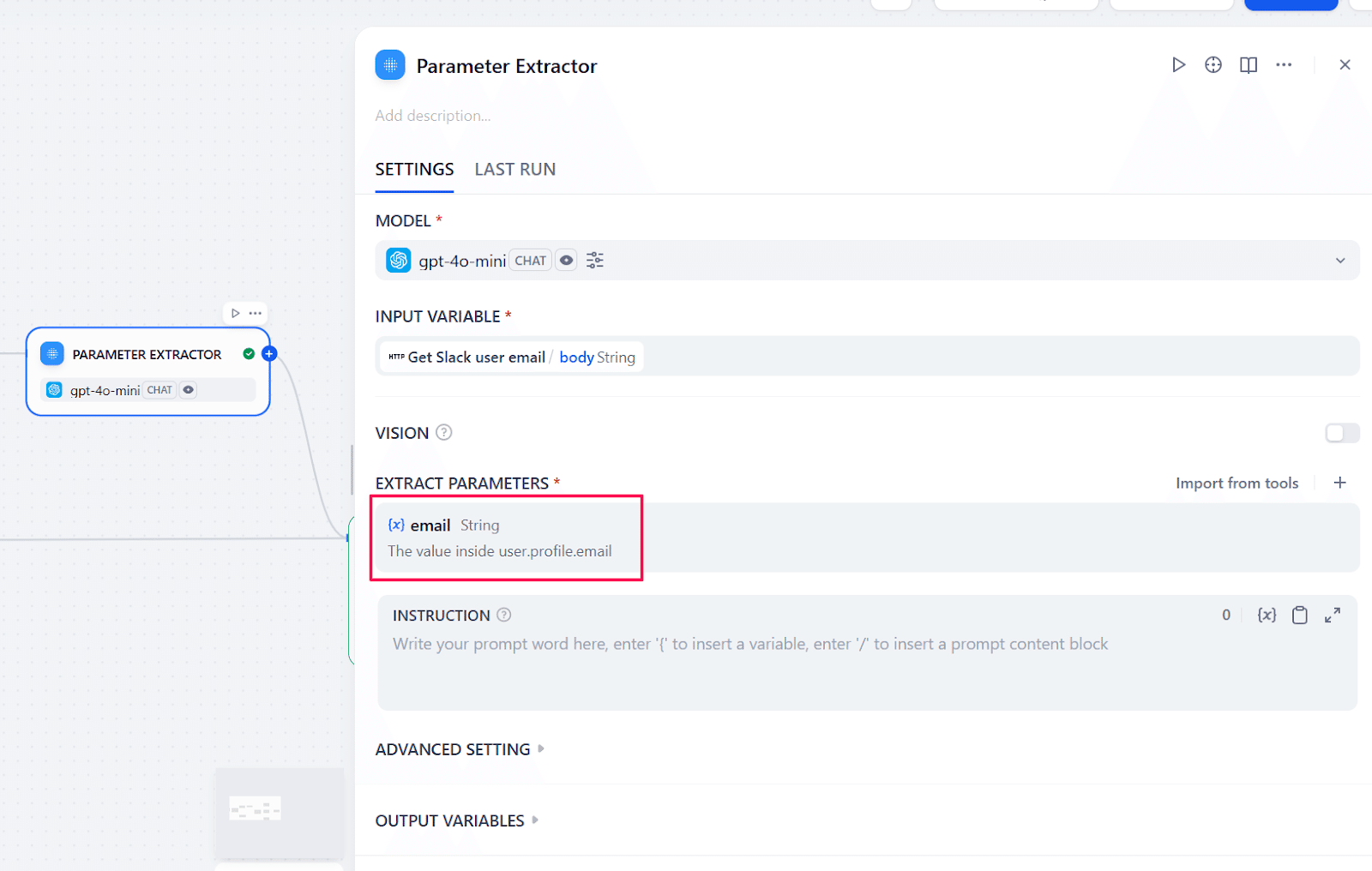The height and width of the screenshot is (871, 1372).
Task: Switch to the Last Run tab
Action: click(x=514, y=170)
